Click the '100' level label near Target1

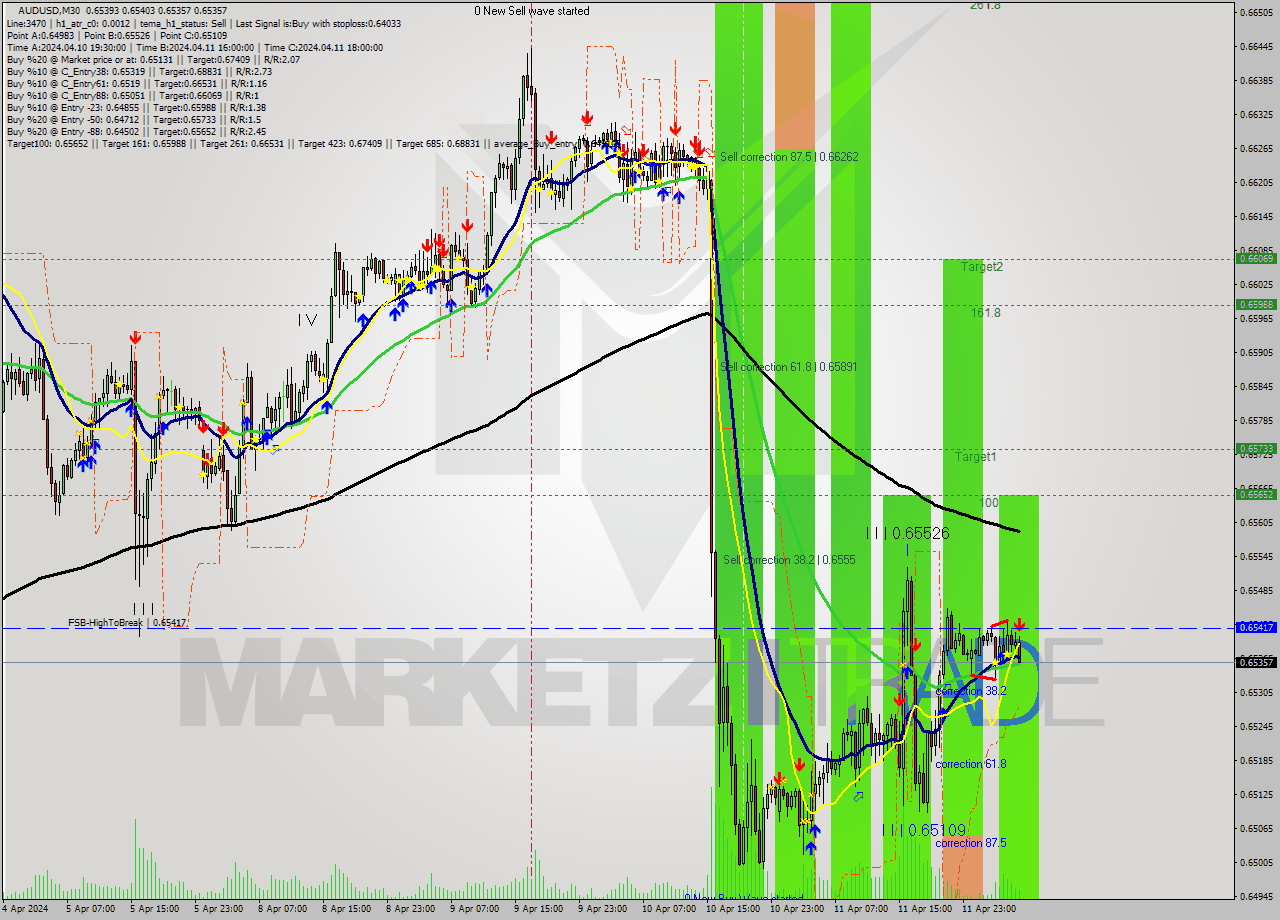point(990,503)
